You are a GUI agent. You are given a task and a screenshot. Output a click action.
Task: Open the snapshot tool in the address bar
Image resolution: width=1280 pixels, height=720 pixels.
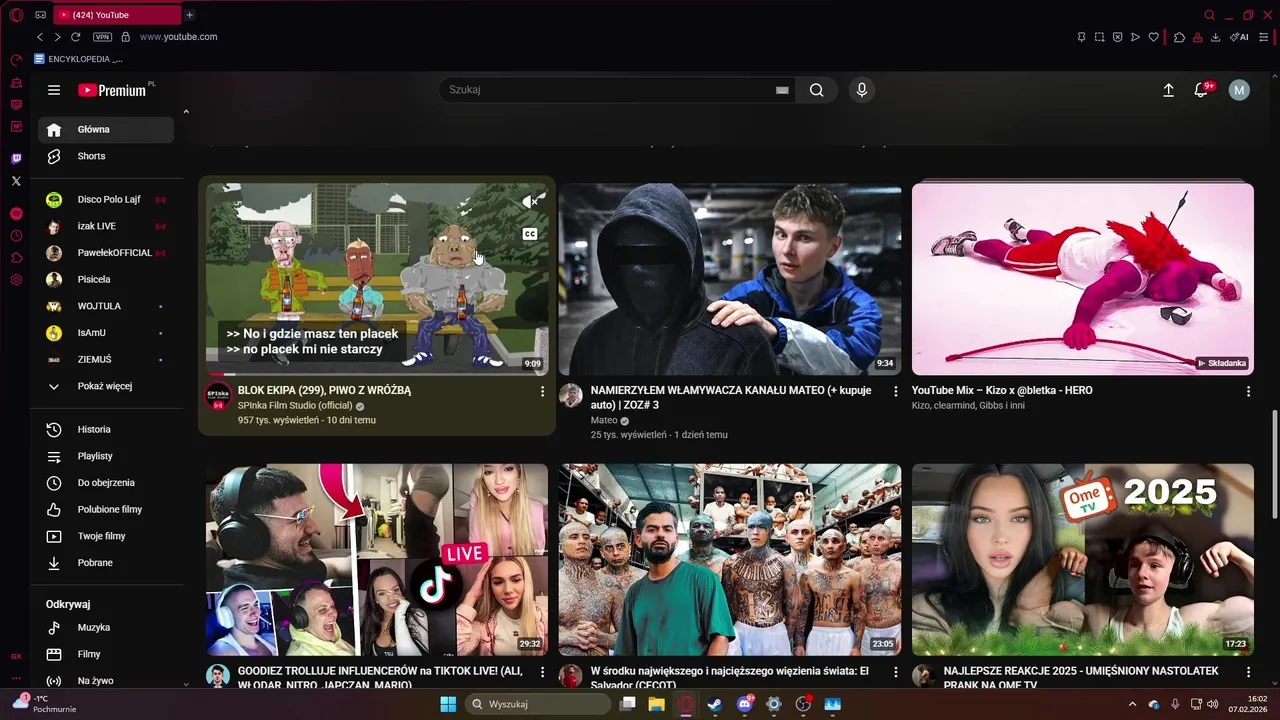pyautogui.click(x=1099, y=37)
